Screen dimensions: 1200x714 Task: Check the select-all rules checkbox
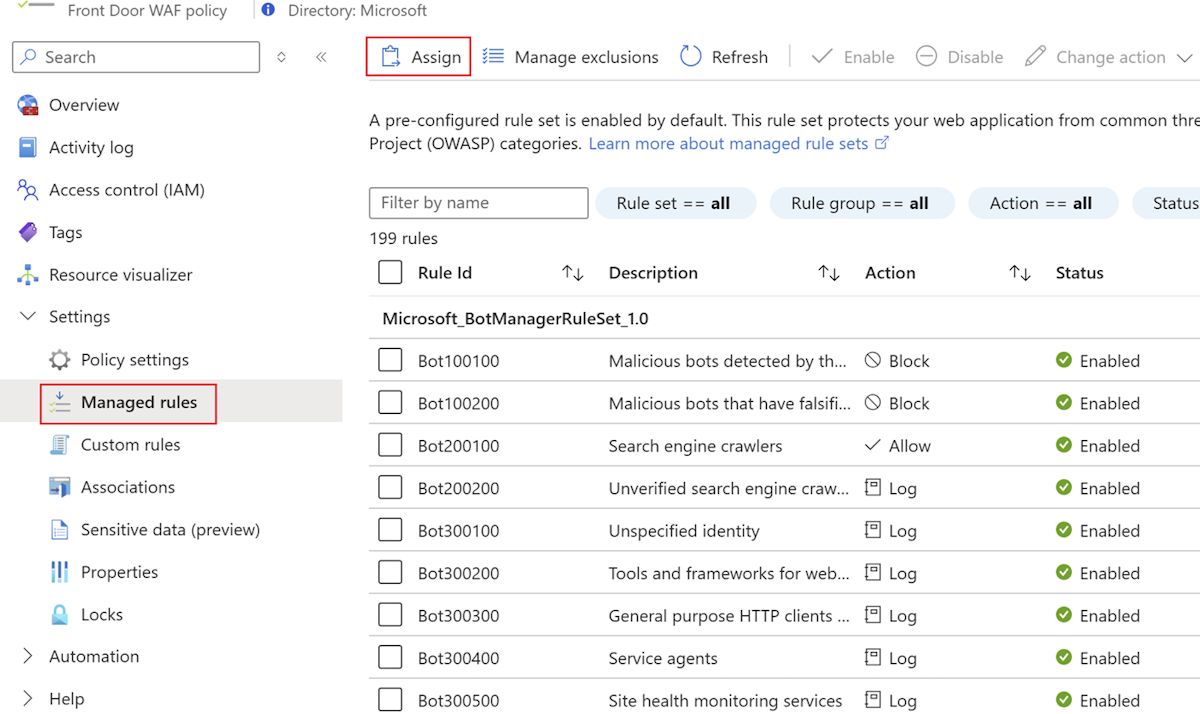(x=389, y=272)
